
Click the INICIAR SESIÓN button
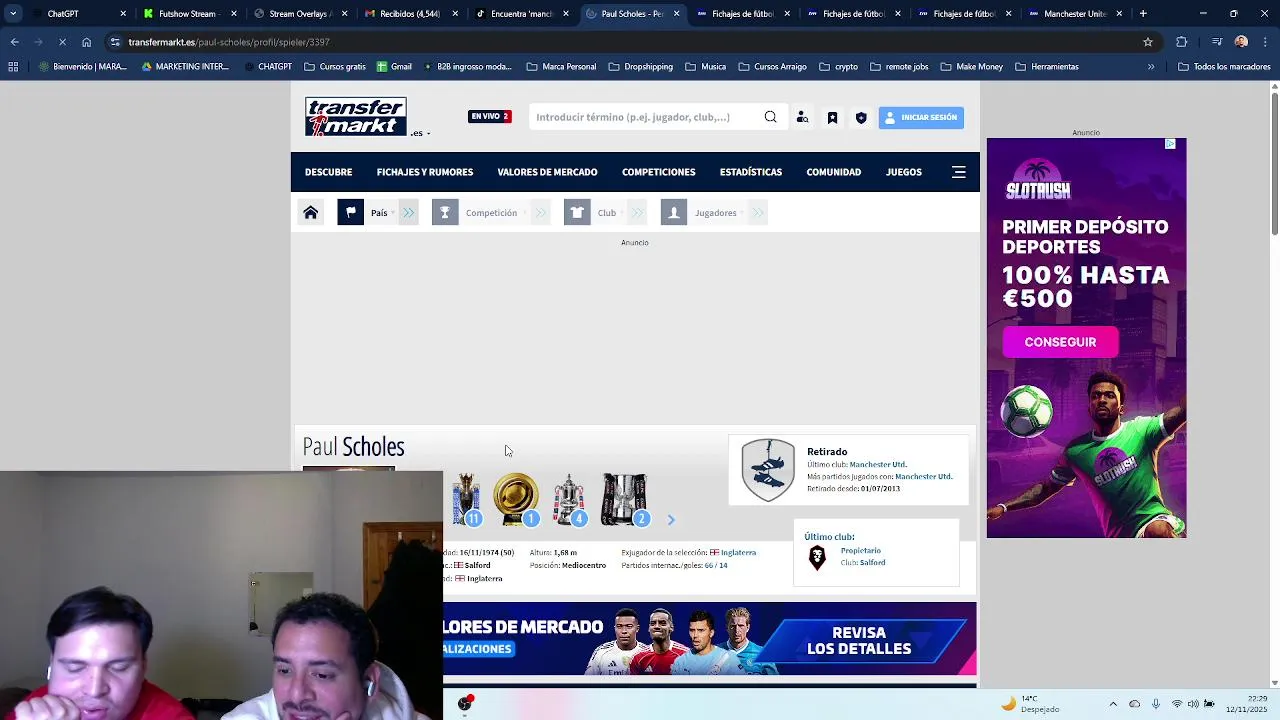pos(921,117)
